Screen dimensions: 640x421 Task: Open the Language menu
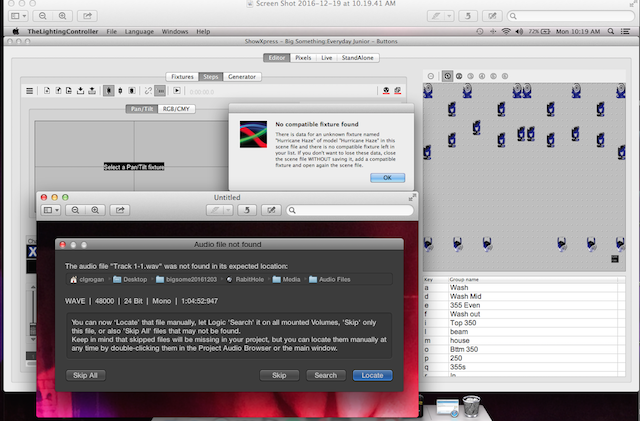tap(139, 31)
